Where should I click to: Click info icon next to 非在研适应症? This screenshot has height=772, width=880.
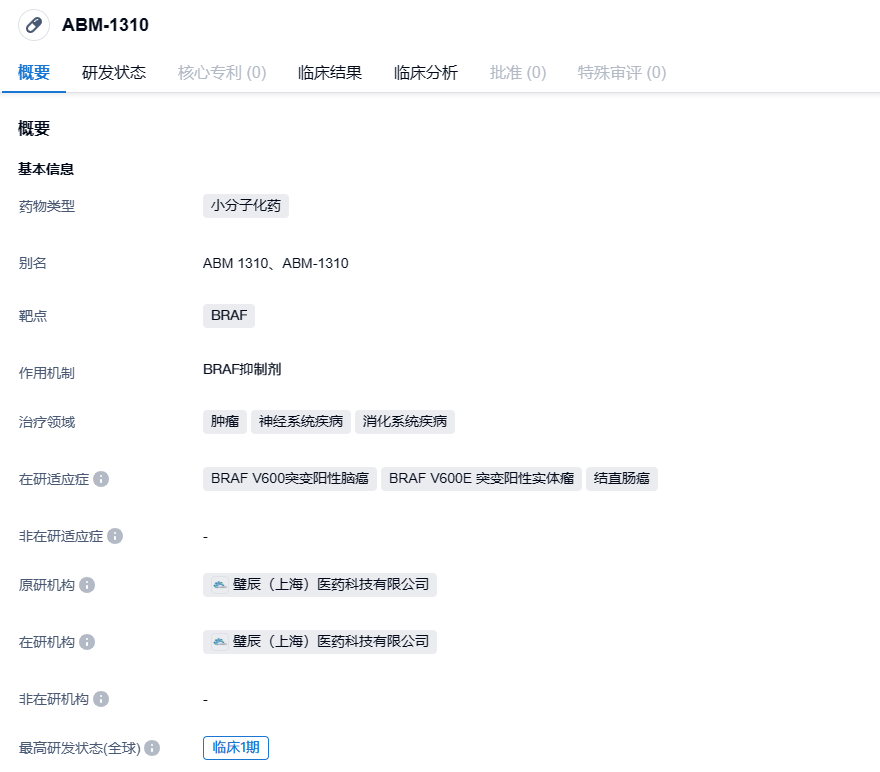(x=115, y=536)
